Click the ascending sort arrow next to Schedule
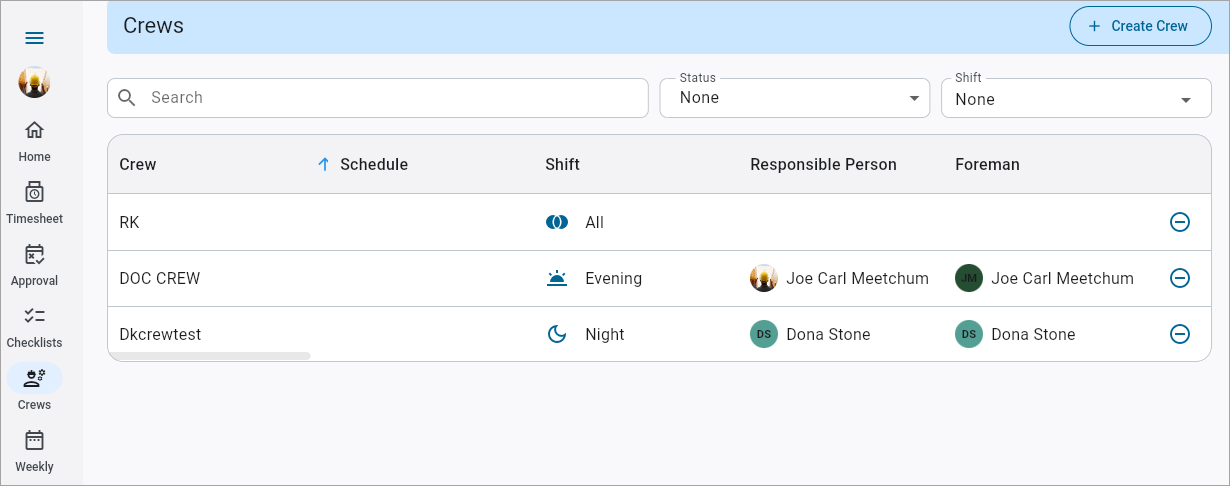The width and height of the screenshot is (1230, 486). click(x=323, y=164)
